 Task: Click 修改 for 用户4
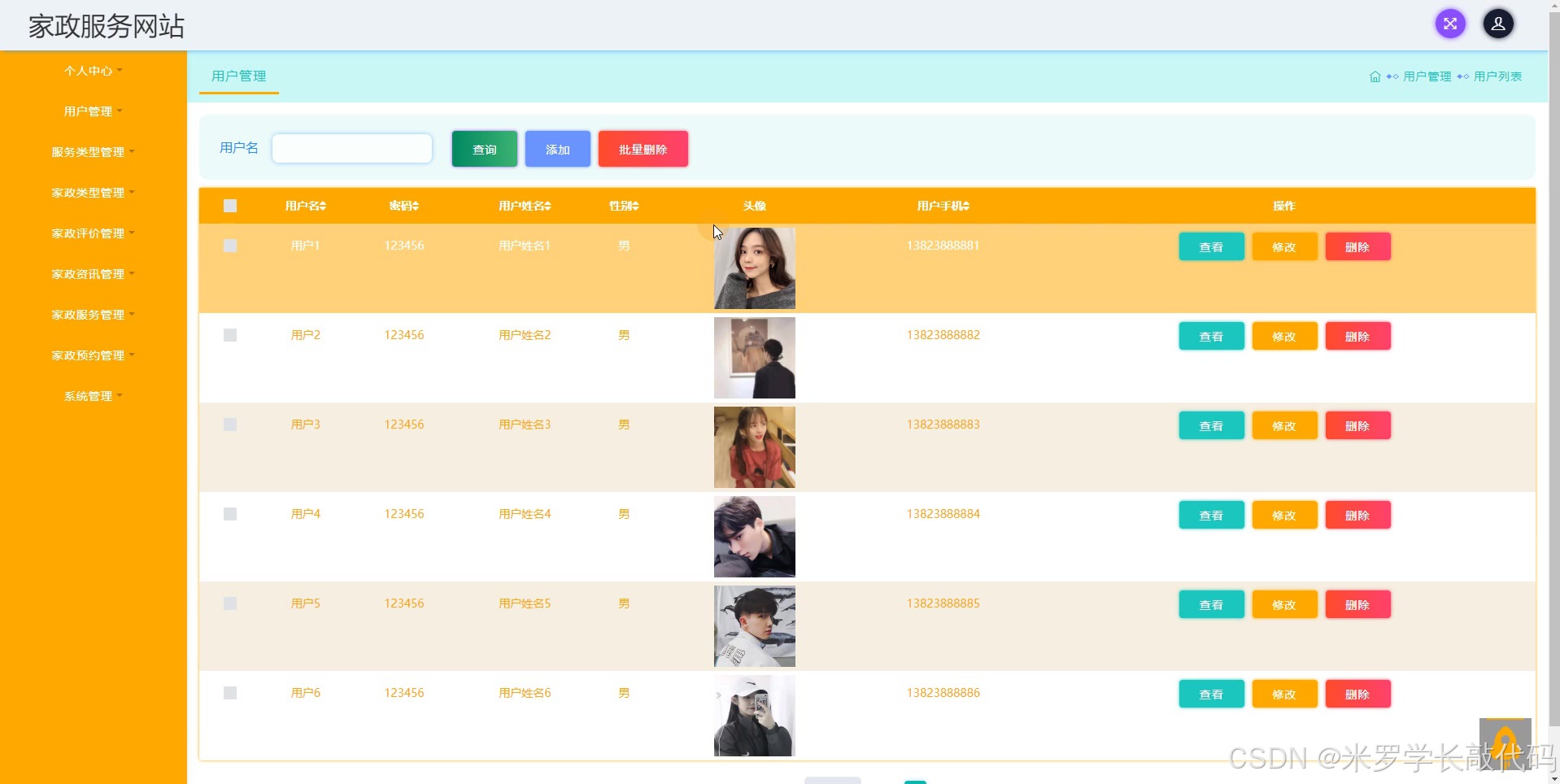point(1284,515)
